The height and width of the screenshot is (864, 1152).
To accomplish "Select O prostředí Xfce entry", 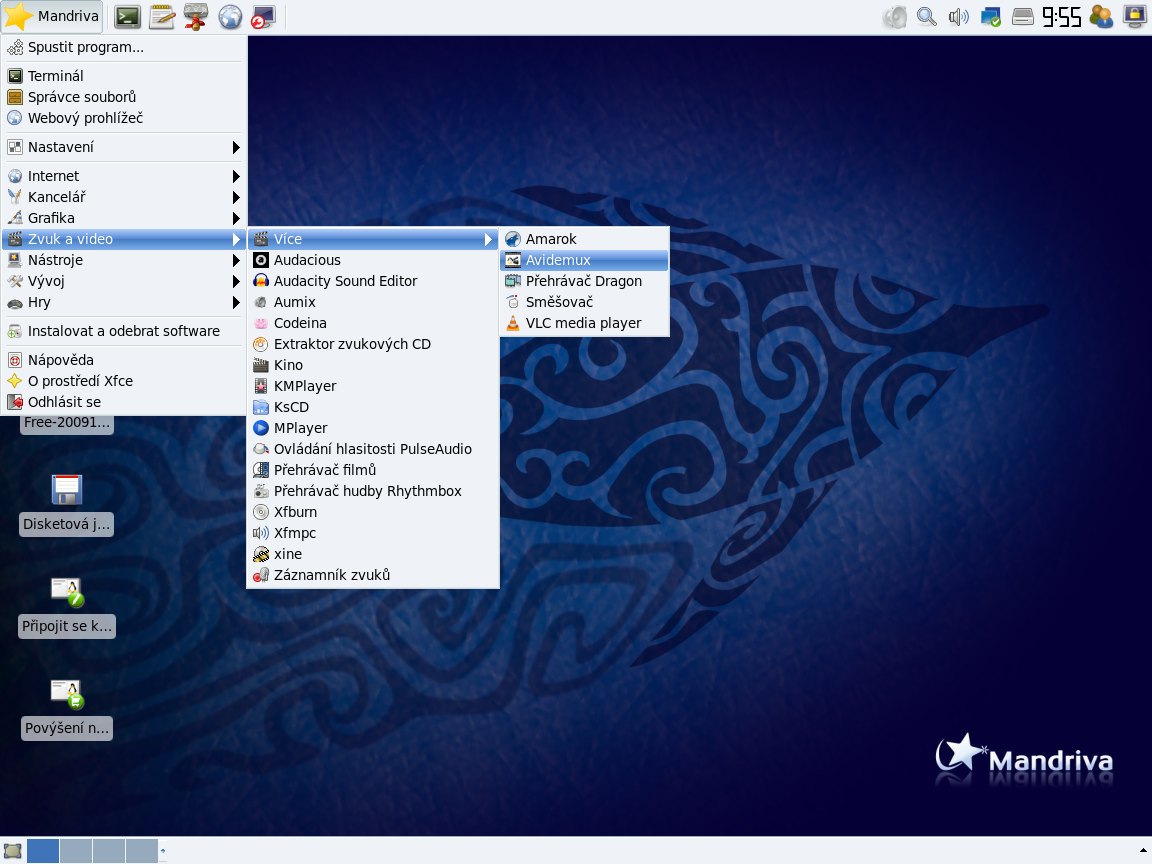I will (x=123, y=381).
